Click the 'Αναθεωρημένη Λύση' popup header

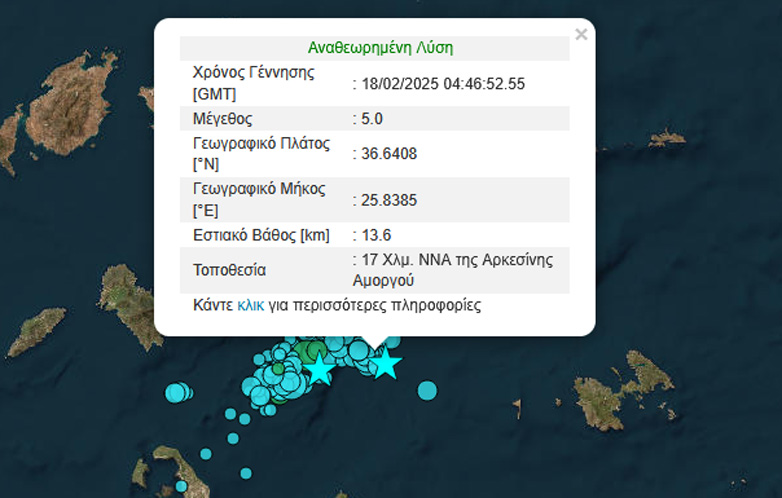pos(374,48)
